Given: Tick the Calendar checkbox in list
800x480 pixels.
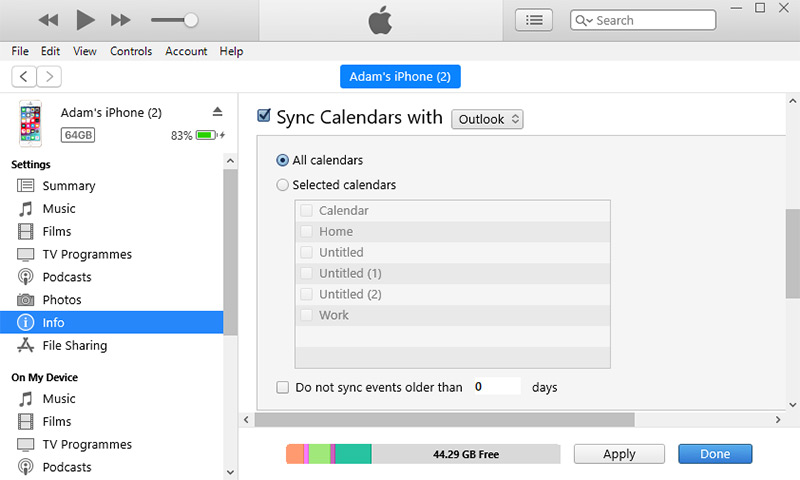Looking at the screenshot, I should (x=307, y=210).
